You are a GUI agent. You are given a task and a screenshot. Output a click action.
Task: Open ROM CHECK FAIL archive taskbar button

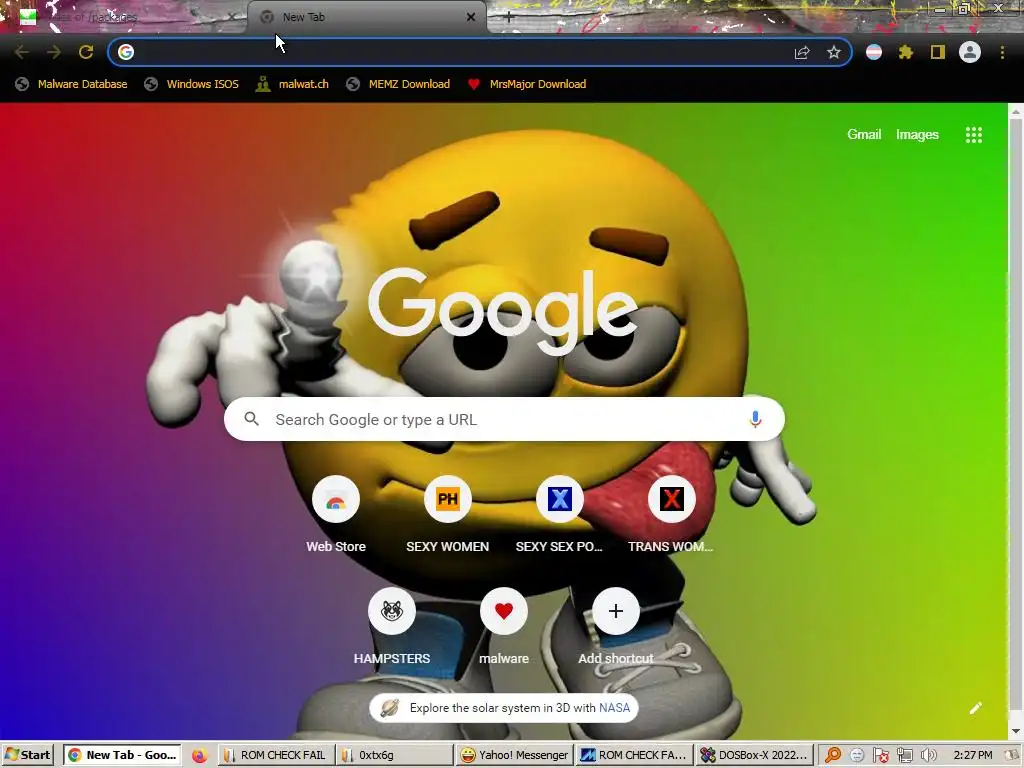(x=276, y=755)
